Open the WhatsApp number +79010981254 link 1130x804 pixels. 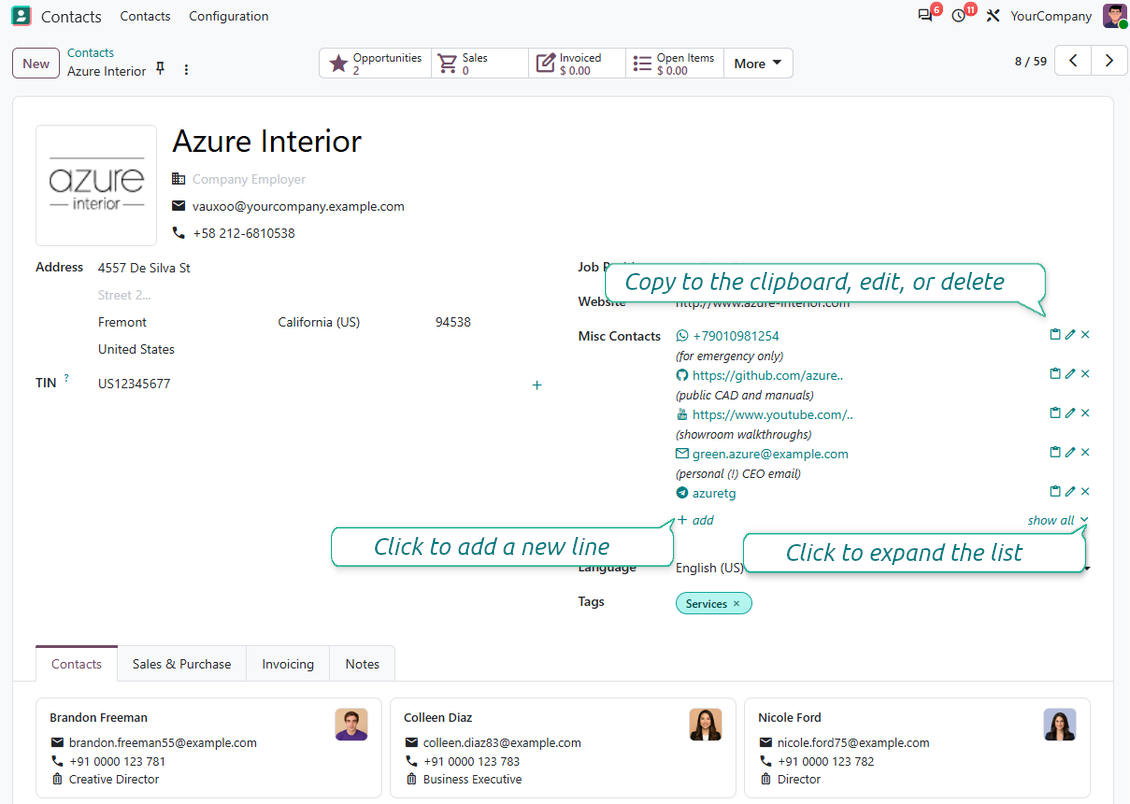click(736, 336)
